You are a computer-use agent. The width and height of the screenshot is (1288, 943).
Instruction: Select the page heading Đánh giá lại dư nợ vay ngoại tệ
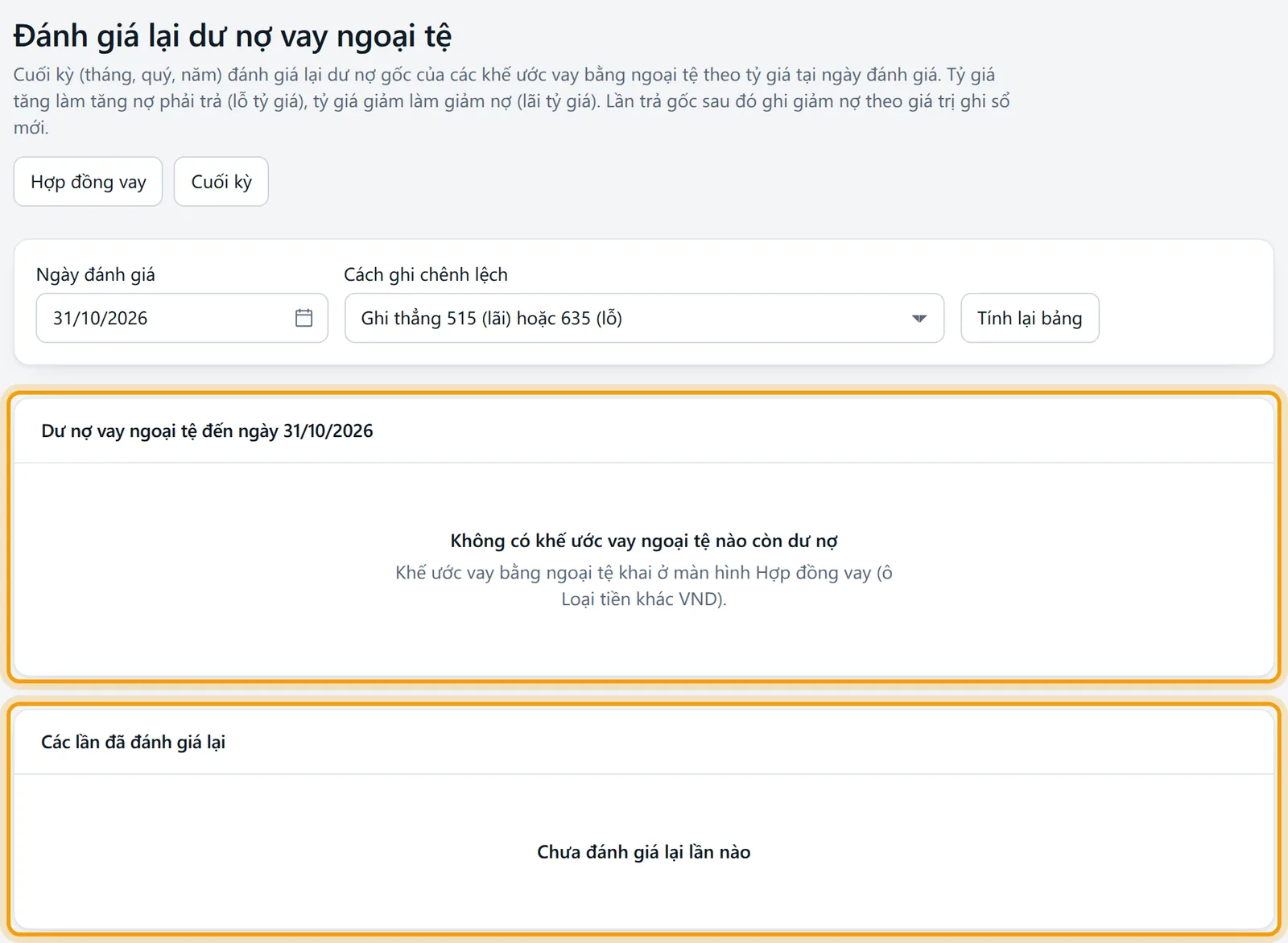(233, 36)
